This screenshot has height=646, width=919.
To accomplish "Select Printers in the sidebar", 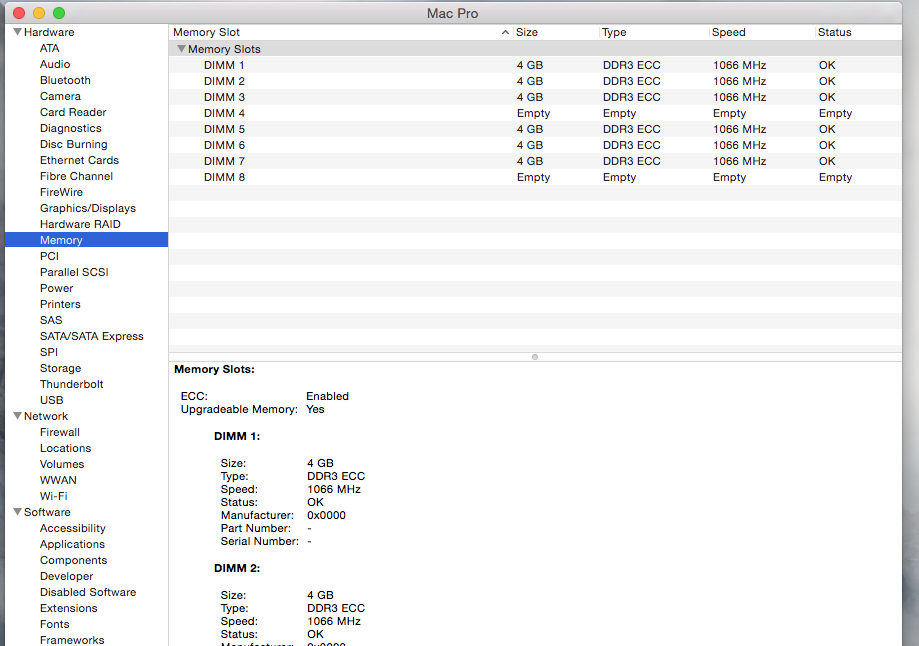I will click(60, 304).
